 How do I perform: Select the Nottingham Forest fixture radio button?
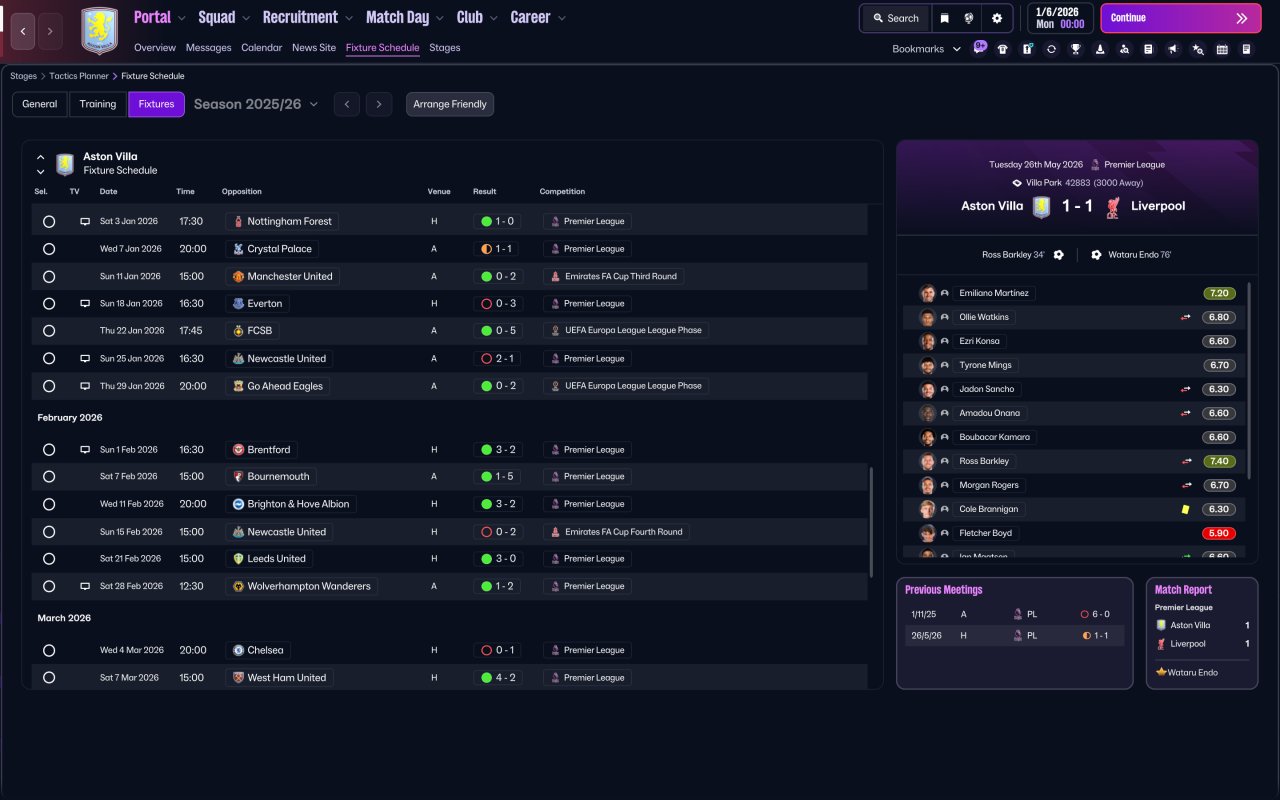[49, 221]
